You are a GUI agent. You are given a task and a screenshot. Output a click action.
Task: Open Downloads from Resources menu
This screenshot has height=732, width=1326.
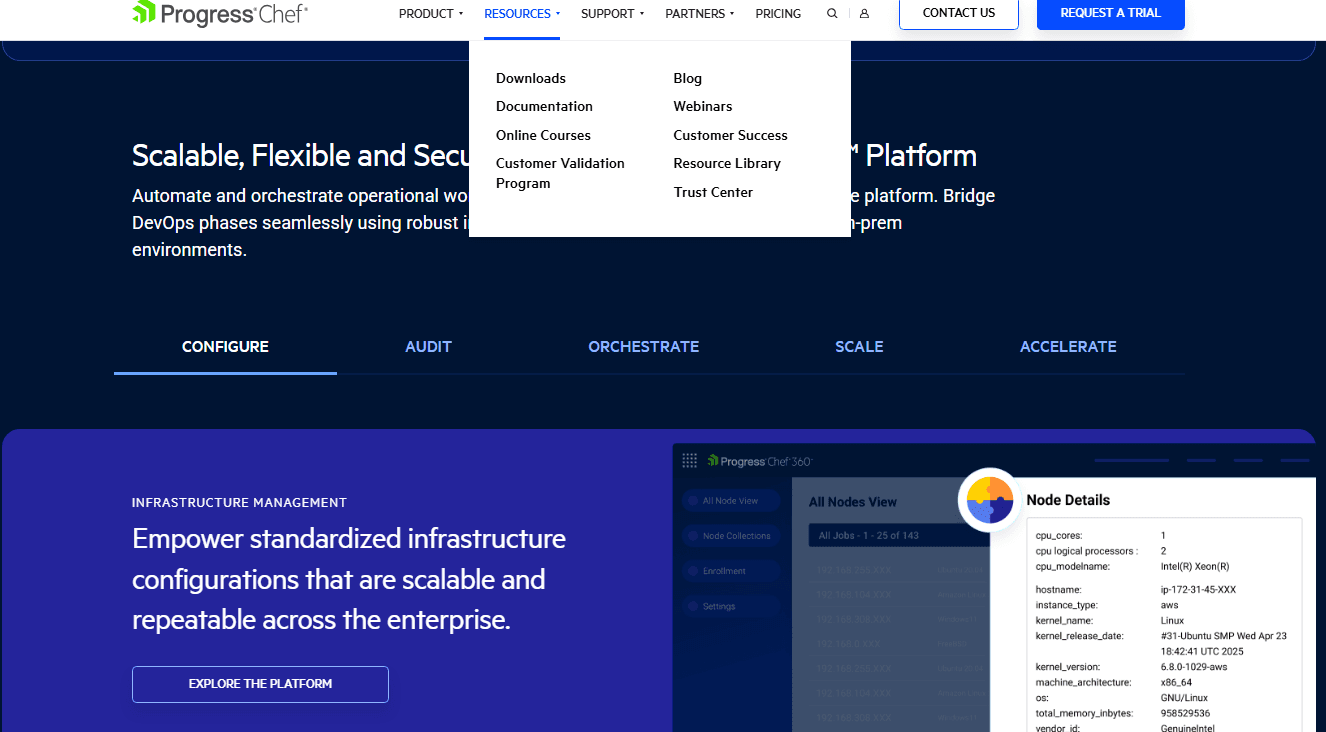[x=531, y=78]
